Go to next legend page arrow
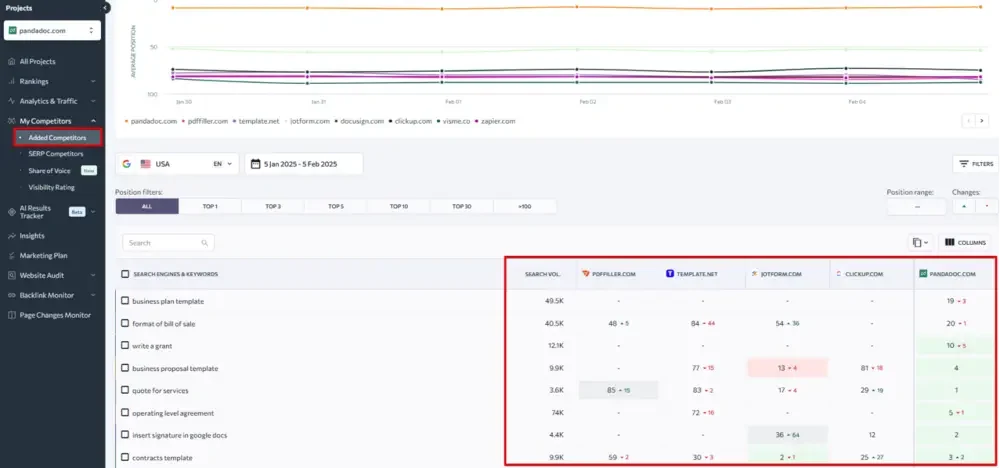The image size is (1000, 468). (x=982, y=121)
